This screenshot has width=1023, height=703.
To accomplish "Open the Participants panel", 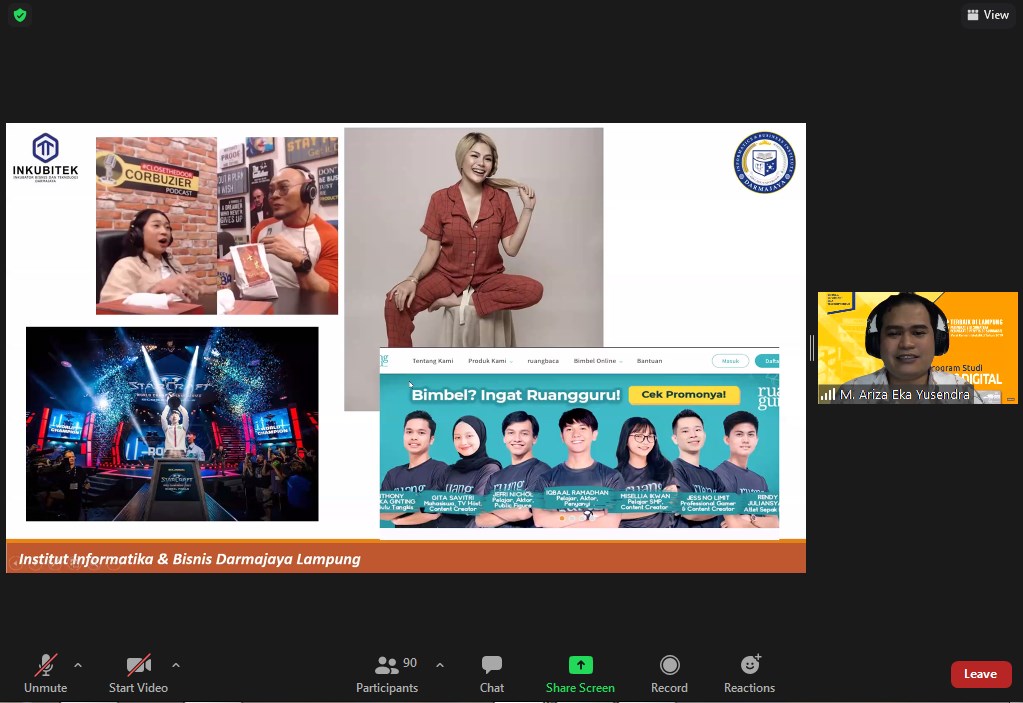I will 387,674.
